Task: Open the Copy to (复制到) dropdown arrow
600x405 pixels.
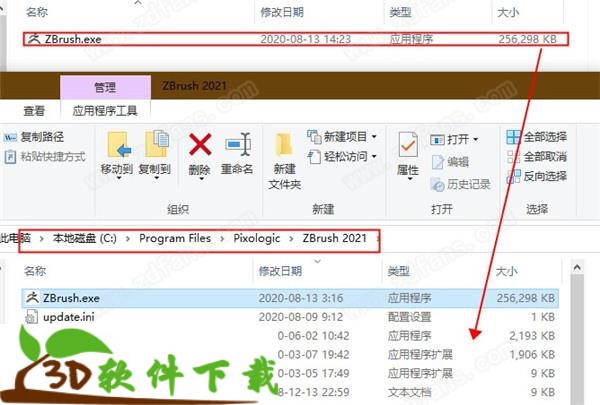Action: click(156, 178)
